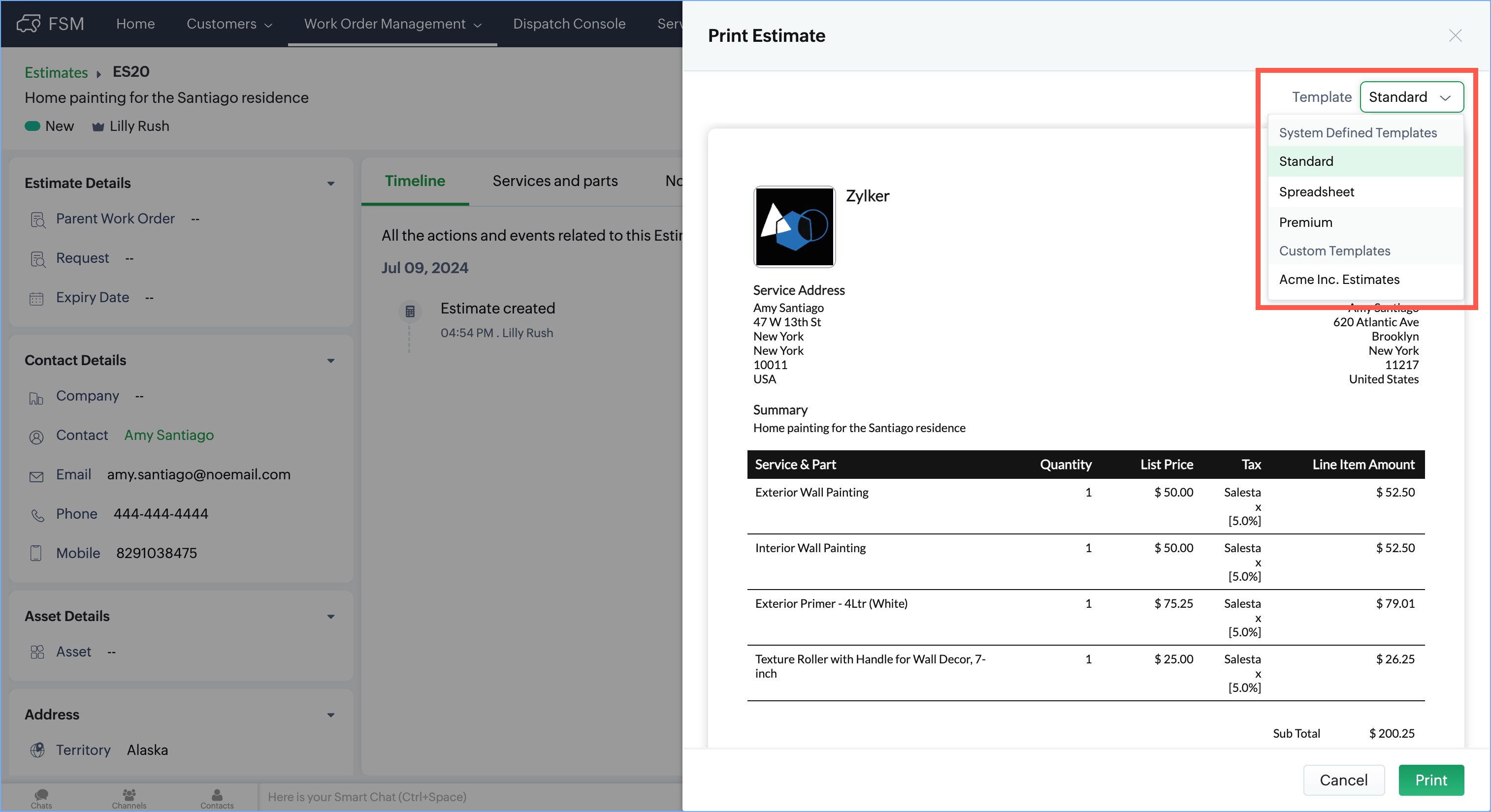Click the Expiry Date calendar icon
Viewport: 1491px width, 812px height.
36,298
